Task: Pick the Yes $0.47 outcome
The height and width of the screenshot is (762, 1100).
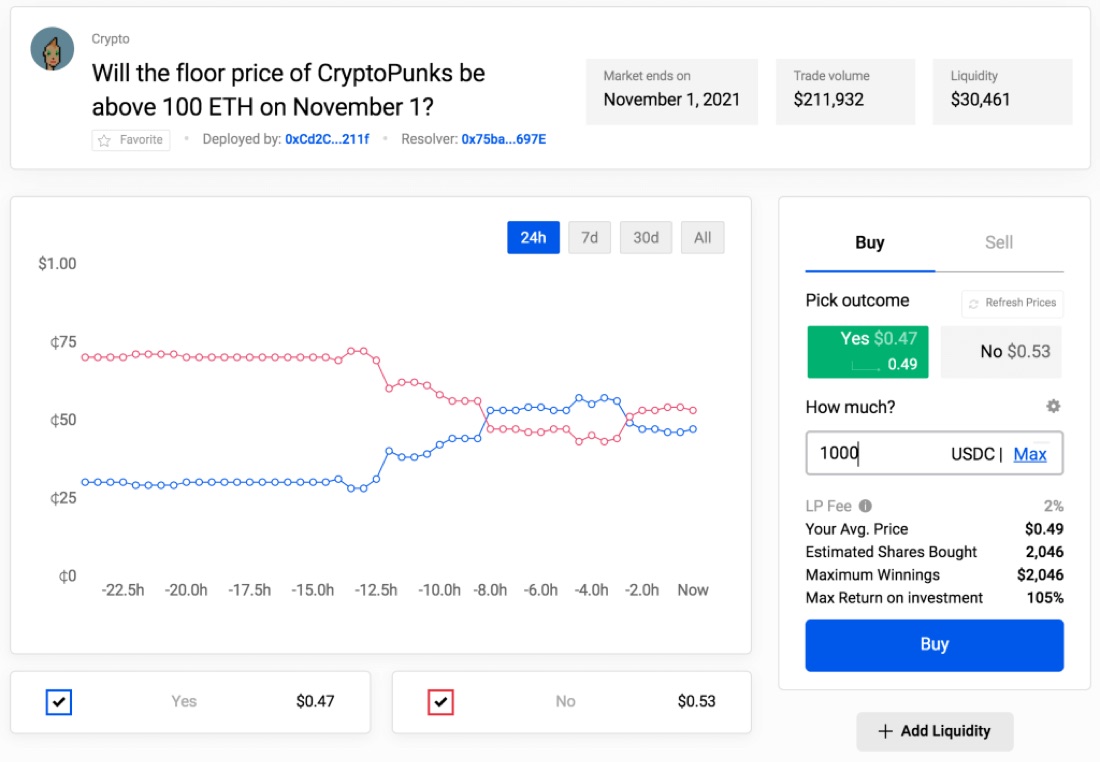Action: click(868, 352)
